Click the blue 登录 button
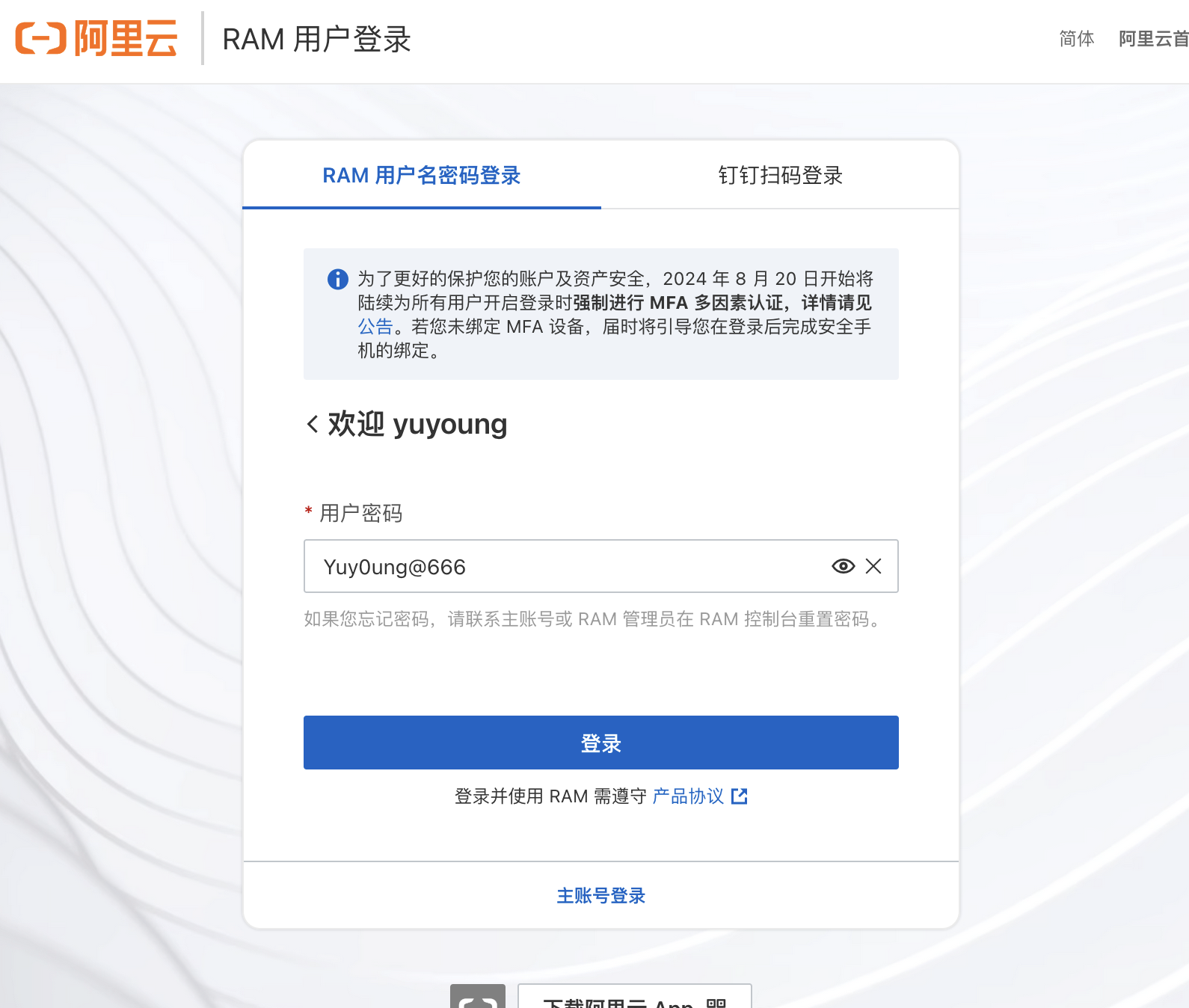The height and width of the screenshot is (1008, 1189). (600, 743)
